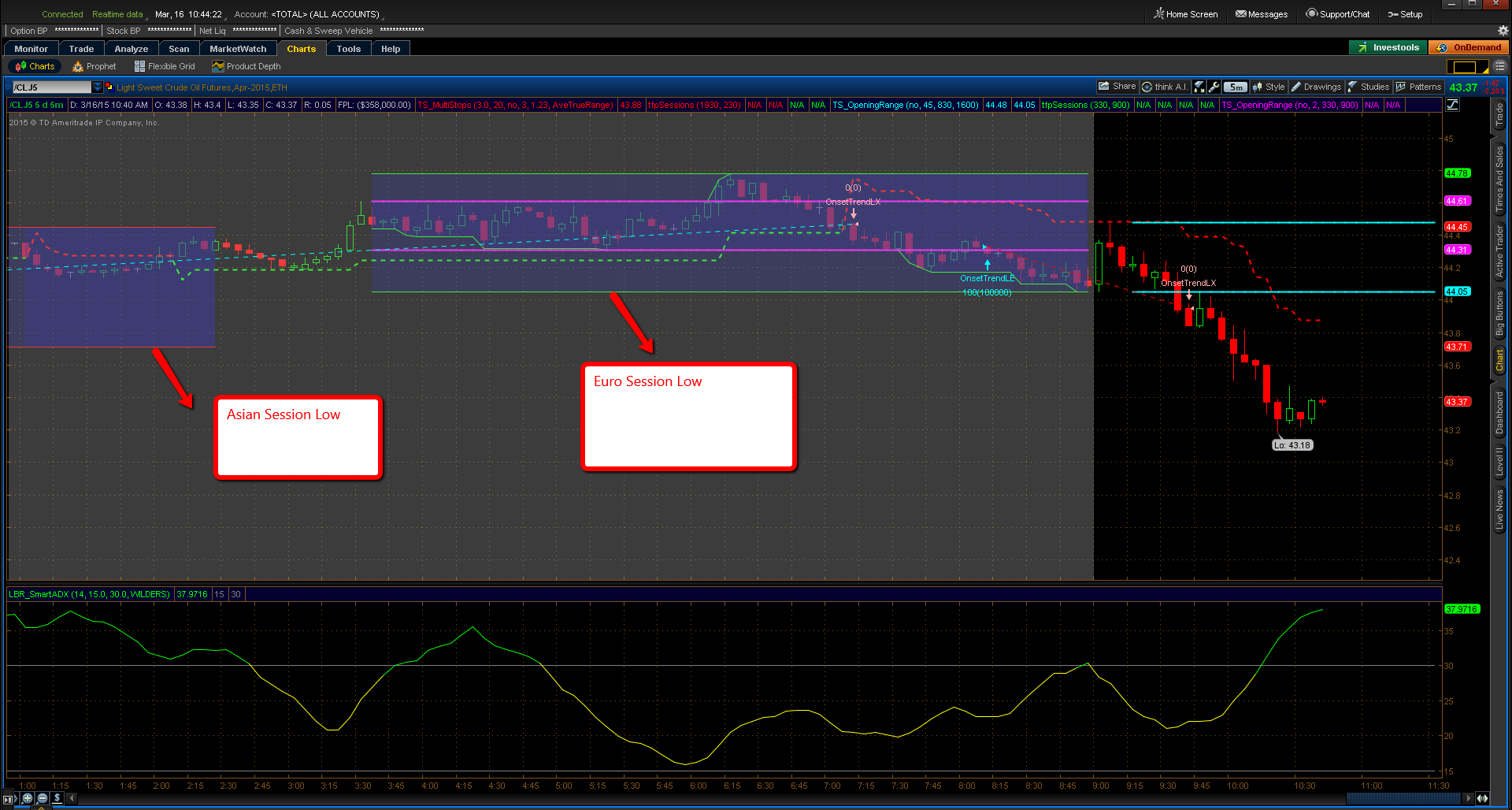Open the Home Screen link
The image size is (1512, 810).
[1185, 14]
